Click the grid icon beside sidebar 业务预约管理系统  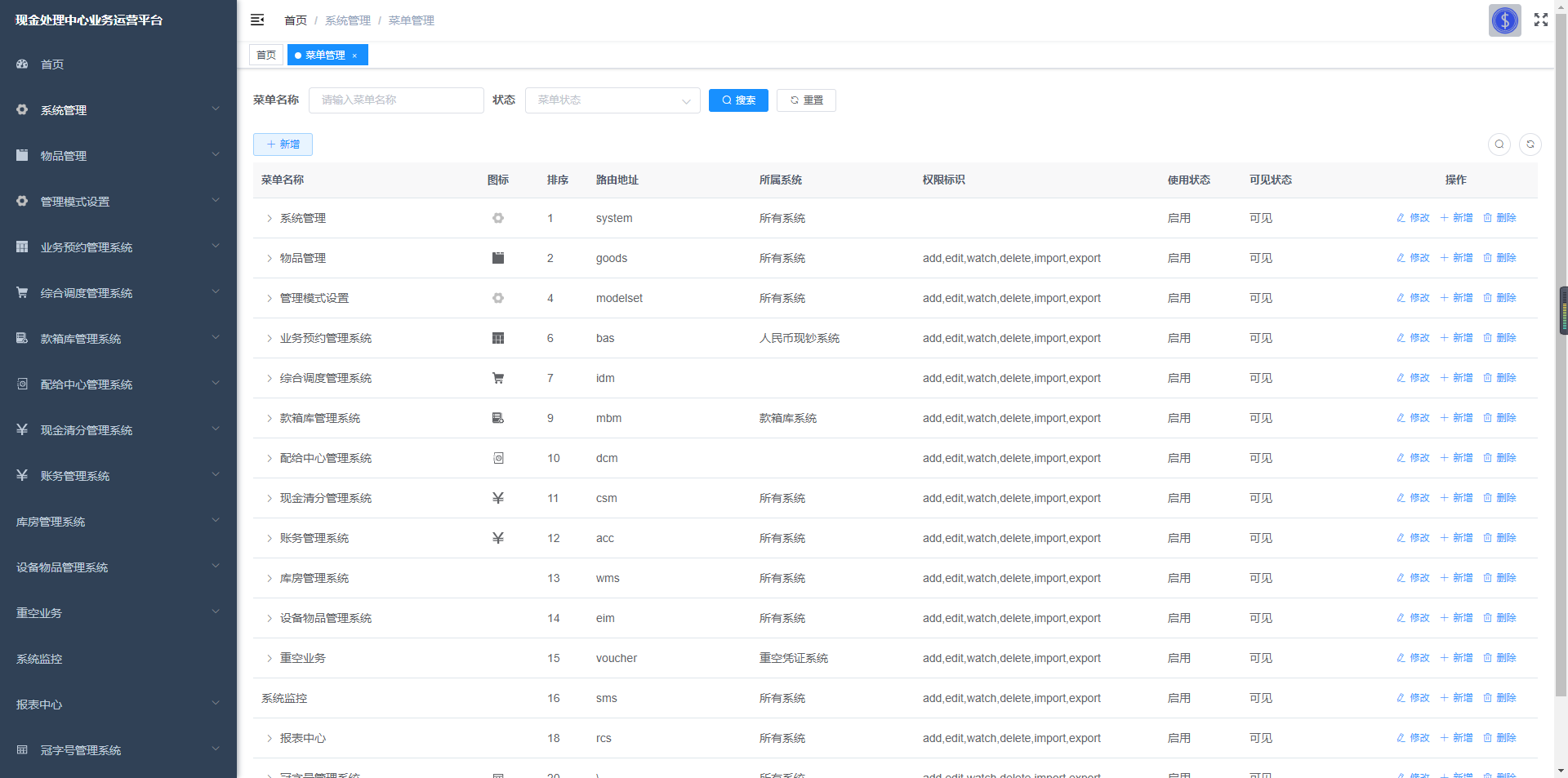tap(22, 247)
